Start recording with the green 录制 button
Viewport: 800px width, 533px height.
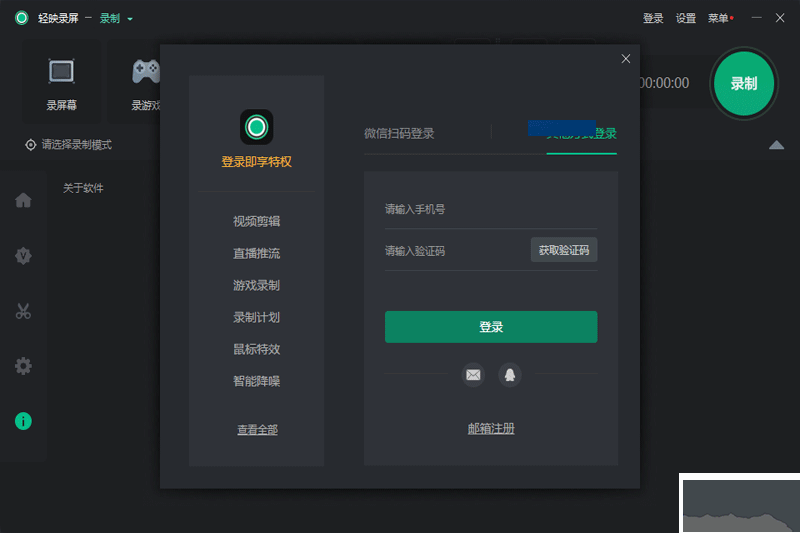[743, 83]
